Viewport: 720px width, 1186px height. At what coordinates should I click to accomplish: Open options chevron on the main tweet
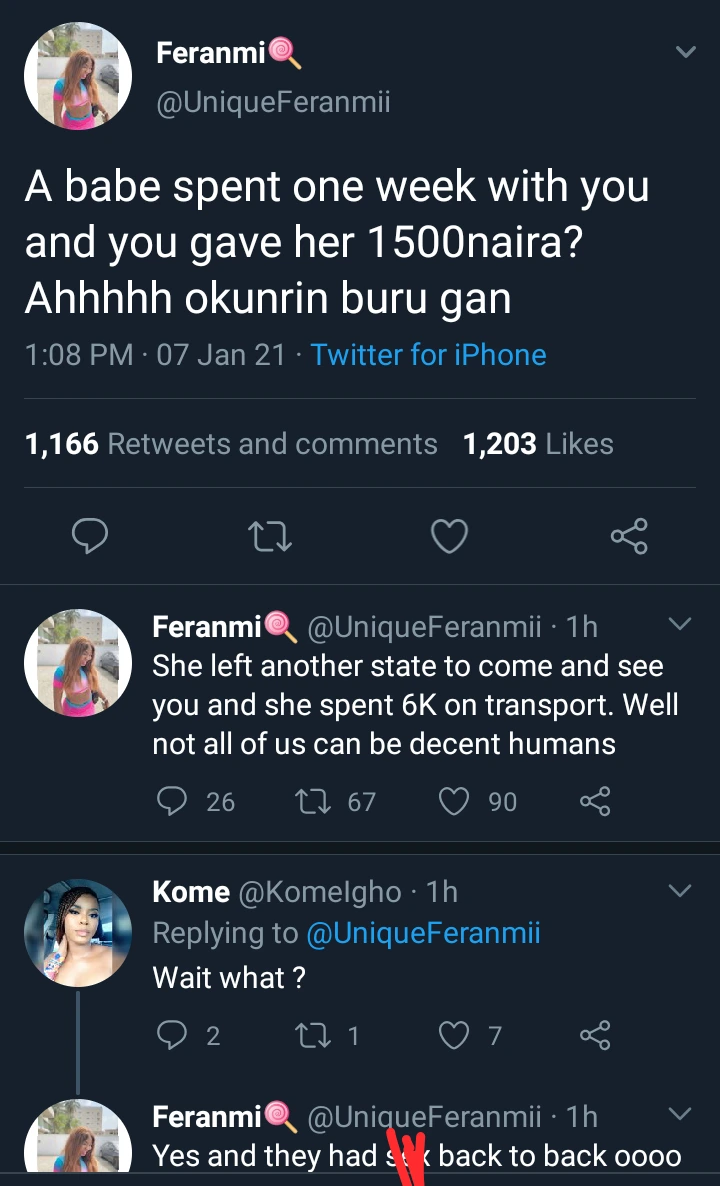(685, 52)
